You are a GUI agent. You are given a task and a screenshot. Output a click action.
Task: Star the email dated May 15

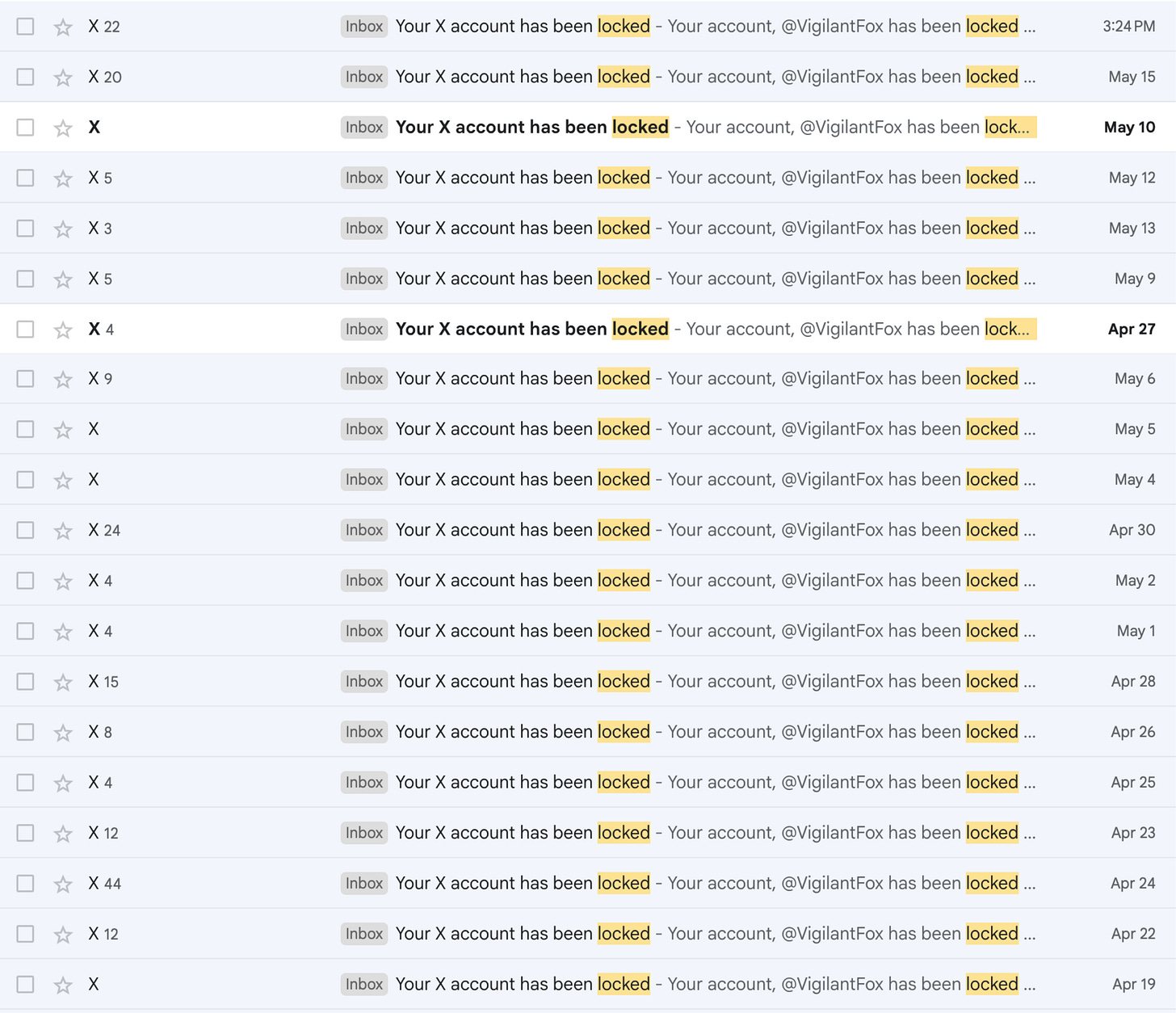[63, 78]
